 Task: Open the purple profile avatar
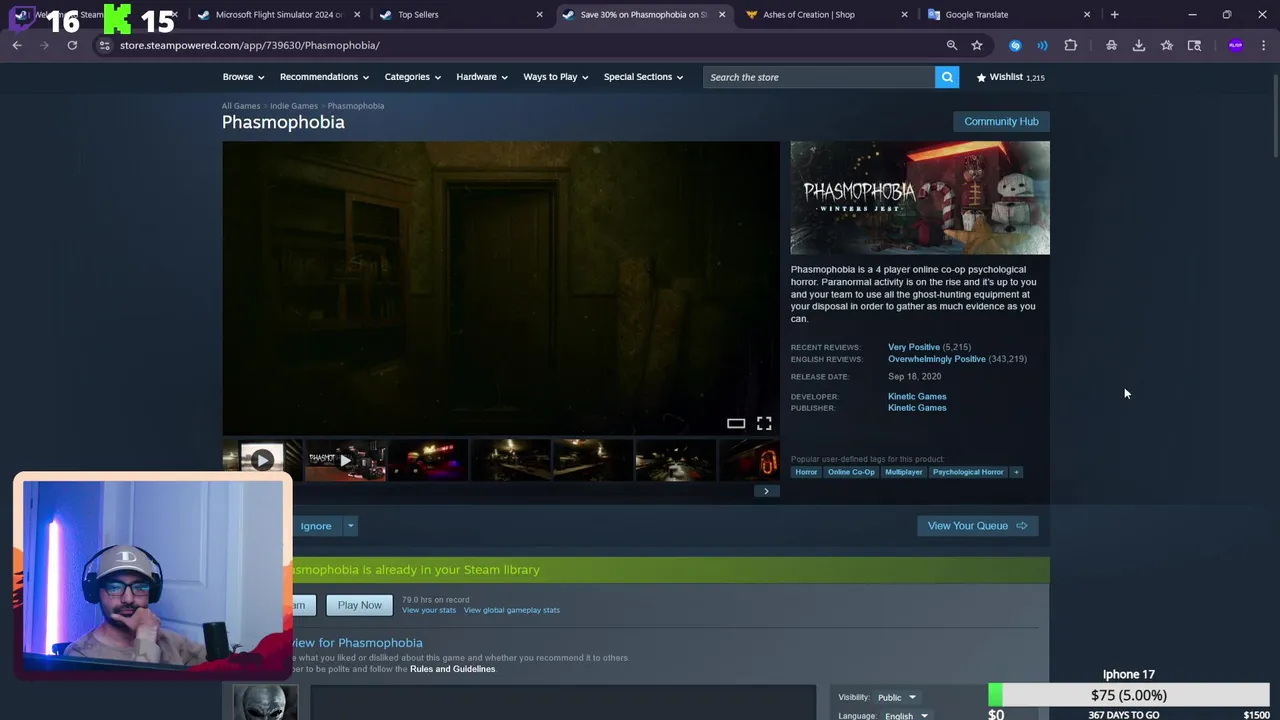pos(1236,45)
